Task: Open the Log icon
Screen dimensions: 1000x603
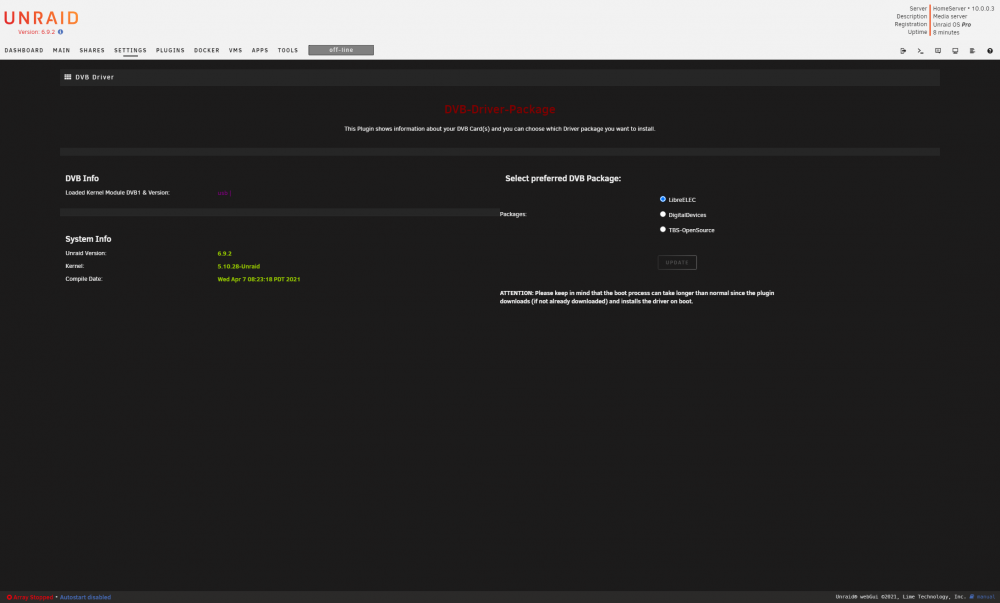Action: 972,50
